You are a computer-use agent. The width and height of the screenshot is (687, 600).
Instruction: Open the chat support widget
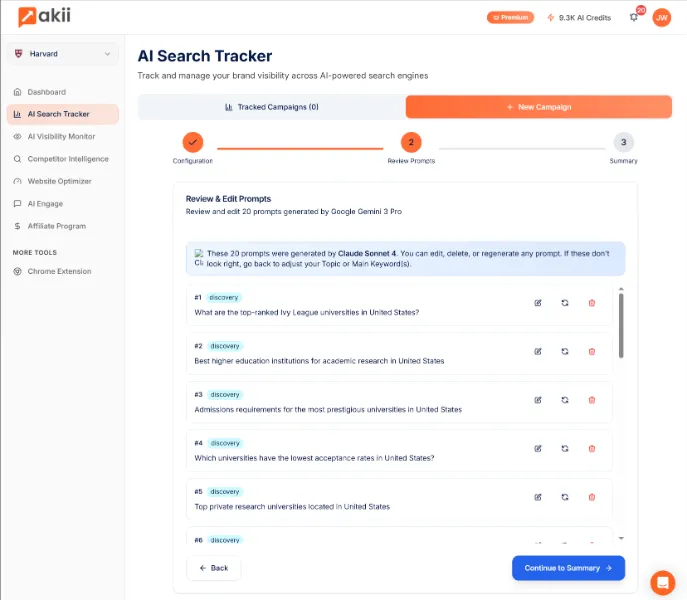pyautogui.click(x=662, y=582)
